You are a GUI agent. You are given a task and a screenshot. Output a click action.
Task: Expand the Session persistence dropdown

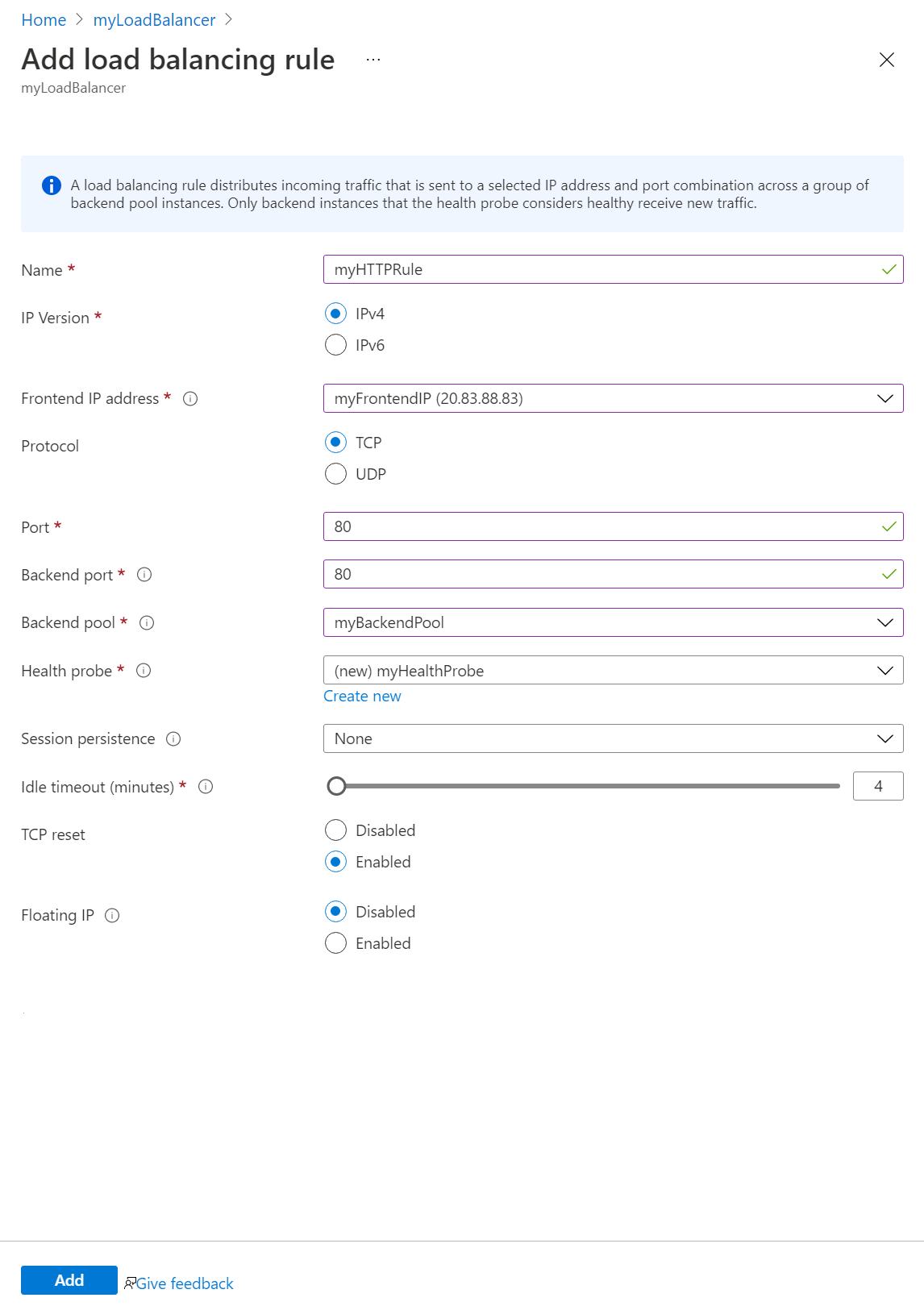tap(613, 738)
